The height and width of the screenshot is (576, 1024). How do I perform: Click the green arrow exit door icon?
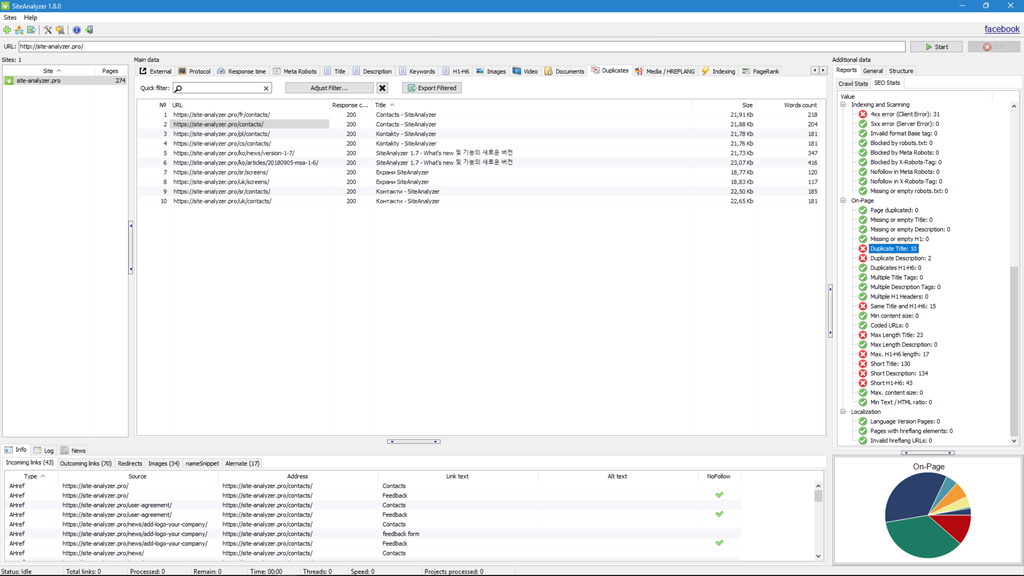89,30
